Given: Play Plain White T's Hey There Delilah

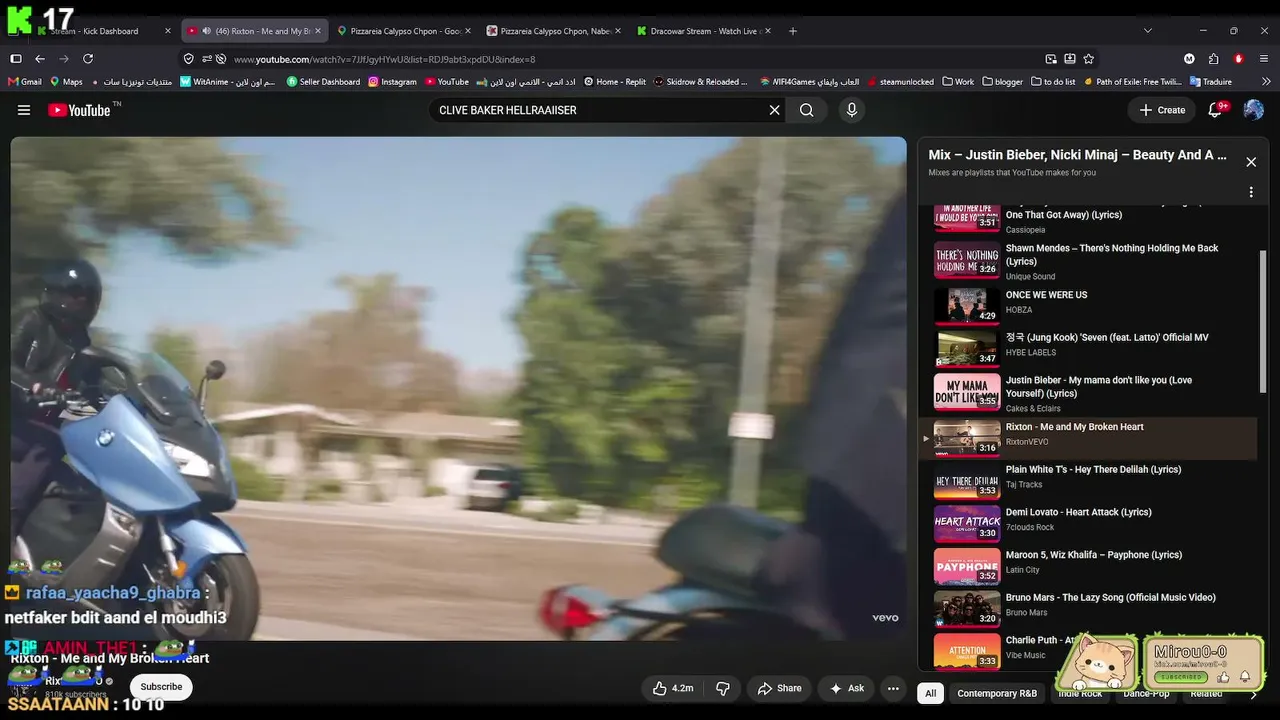Looking at the screenshot, I should (x=1088, y=479).
